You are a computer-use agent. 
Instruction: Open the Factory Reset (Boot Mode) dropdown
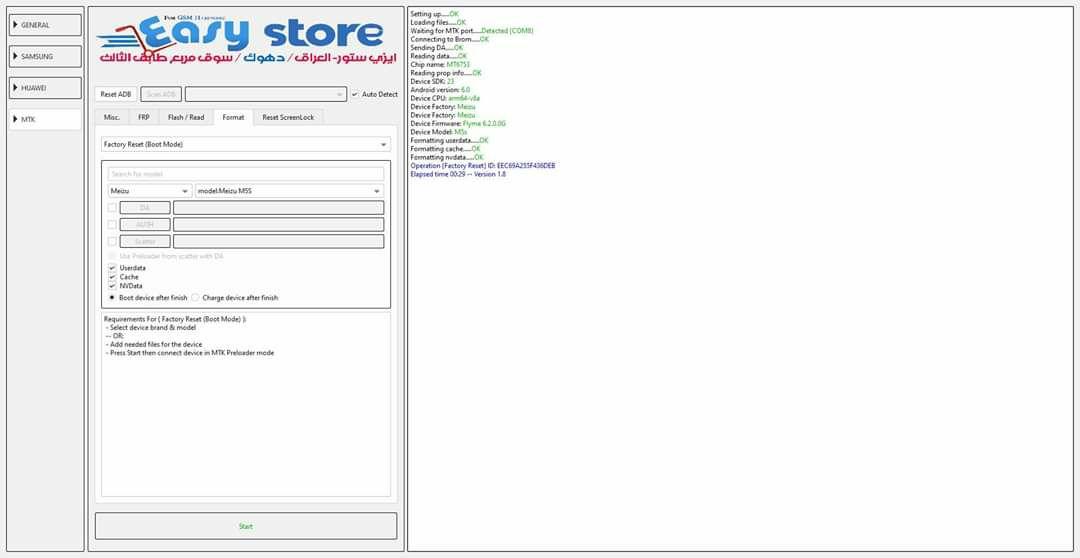pos(245,144)
